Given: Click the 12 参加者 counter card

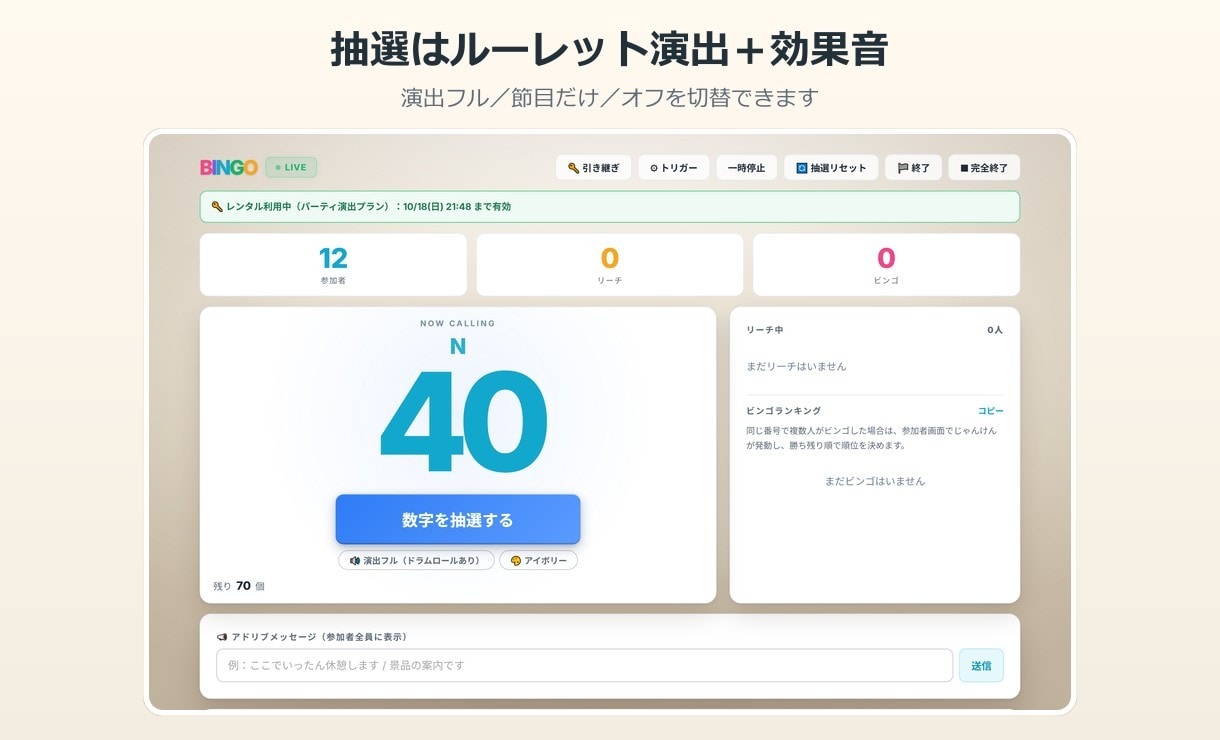Looking at the screenshot, I should (x=333, y=265).
